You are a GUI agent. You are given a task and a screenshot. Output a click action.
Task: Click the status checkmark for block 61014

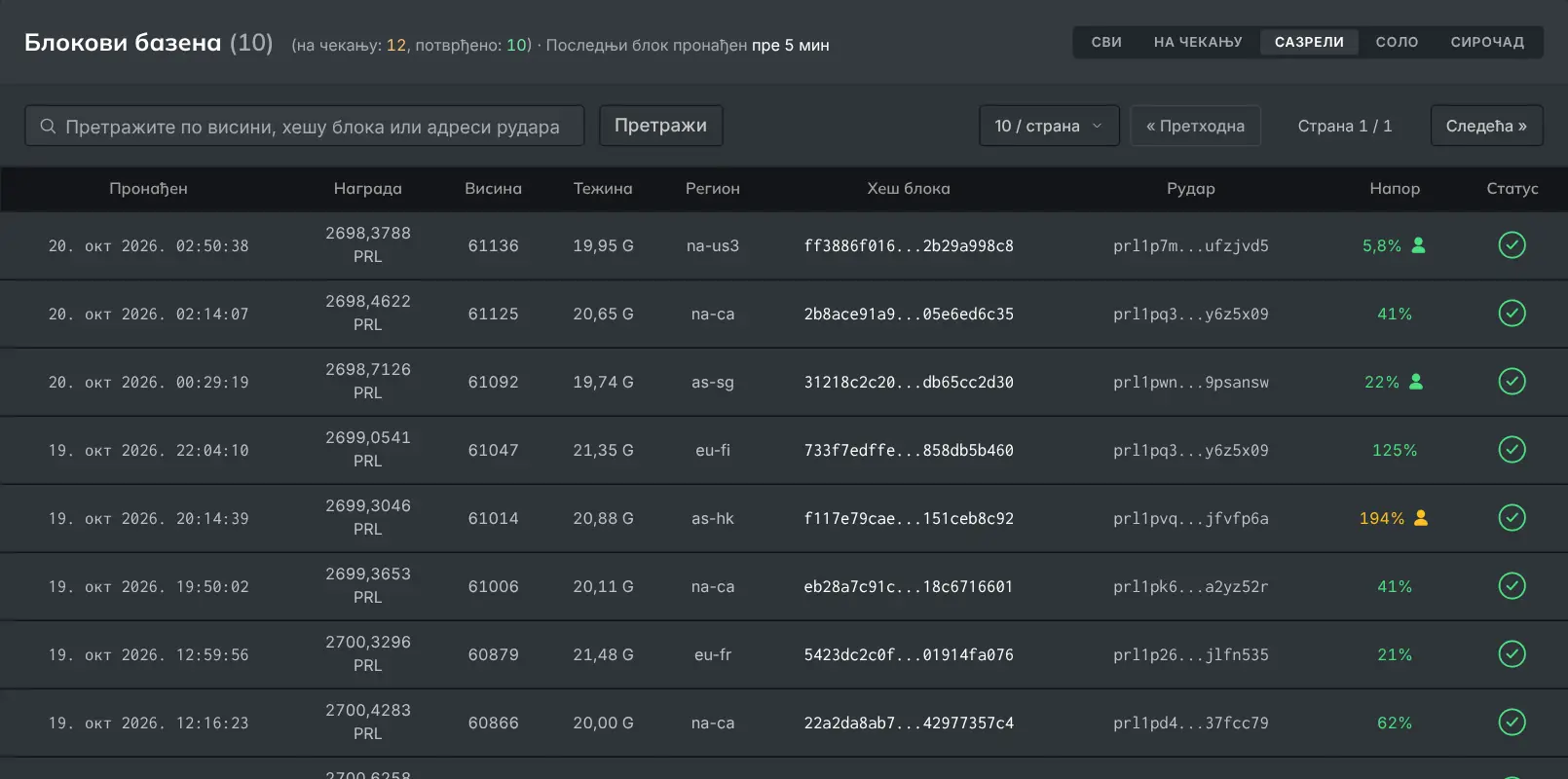coord(1512,518)
